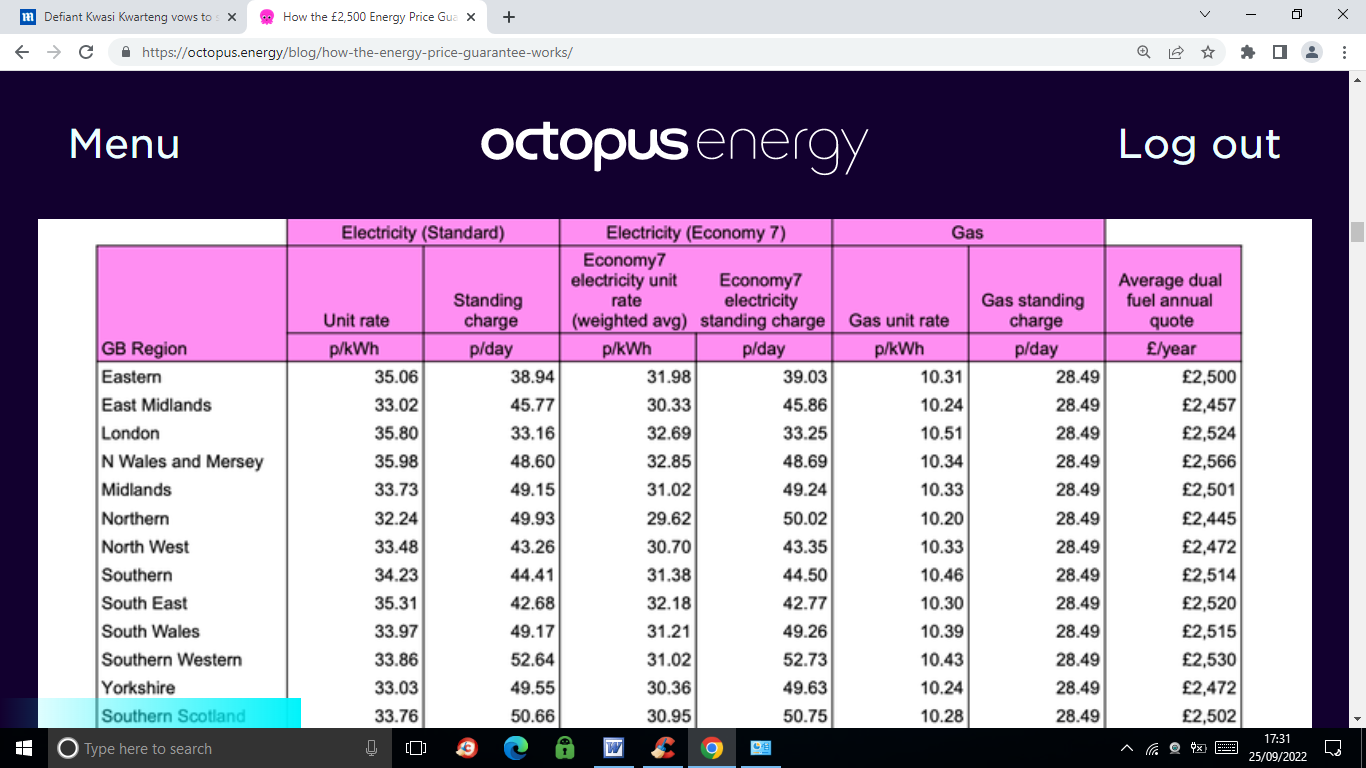1366x768 pixels.
Task: Click the browser back arrow
Action: point(22,52)
